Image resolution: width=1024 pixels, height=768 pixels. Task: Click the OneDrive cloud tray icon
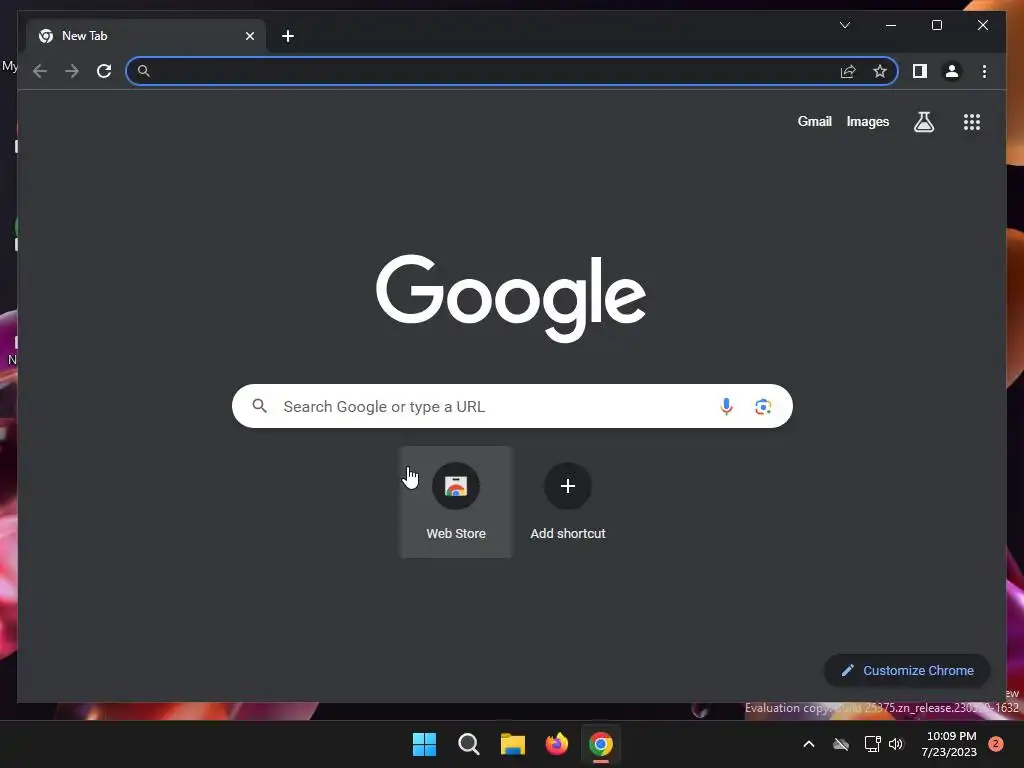(841, 744)
